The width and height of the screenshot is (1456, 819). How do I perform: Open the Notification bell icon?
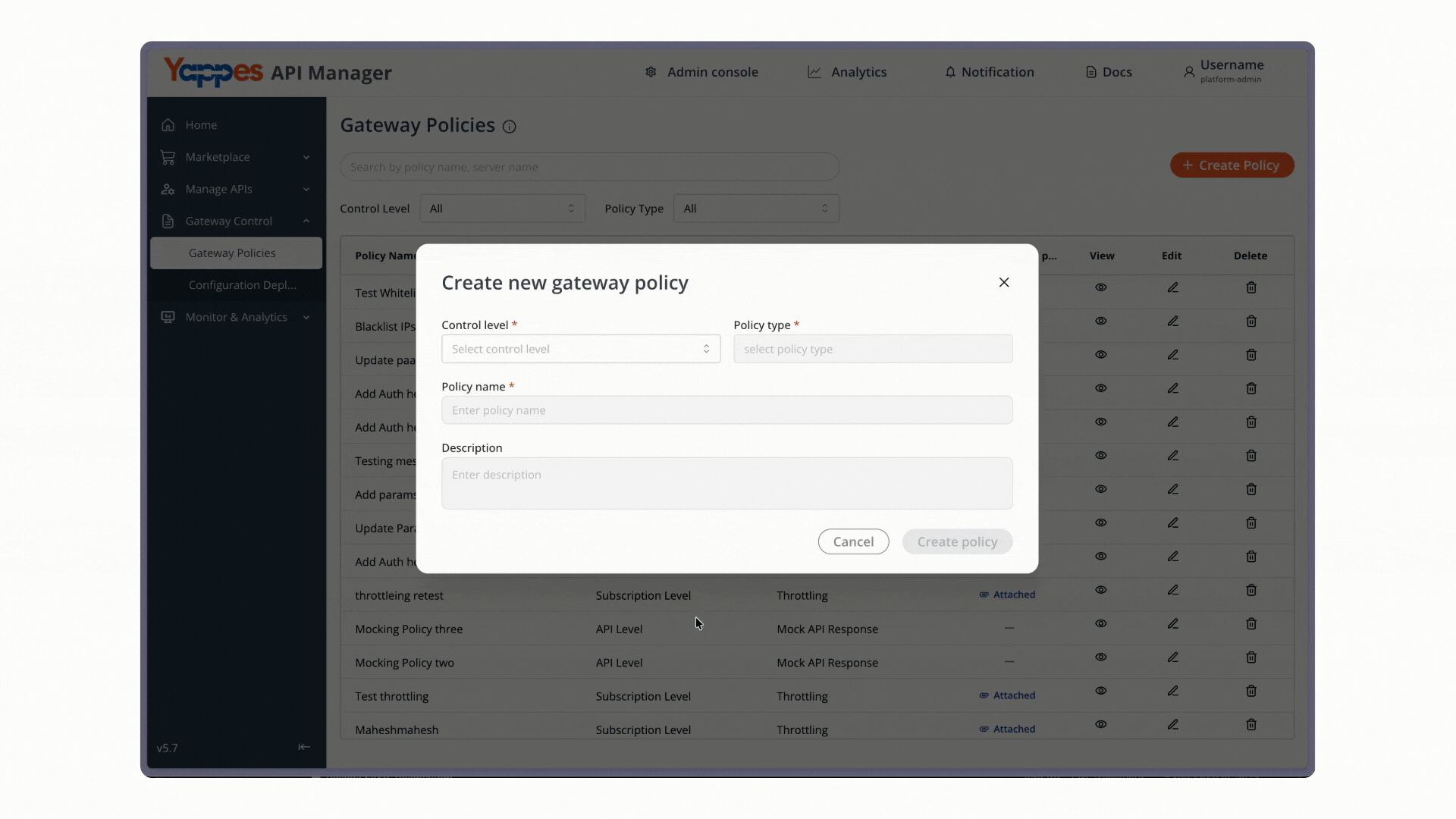pyautogui.click(x=950, y=72)
